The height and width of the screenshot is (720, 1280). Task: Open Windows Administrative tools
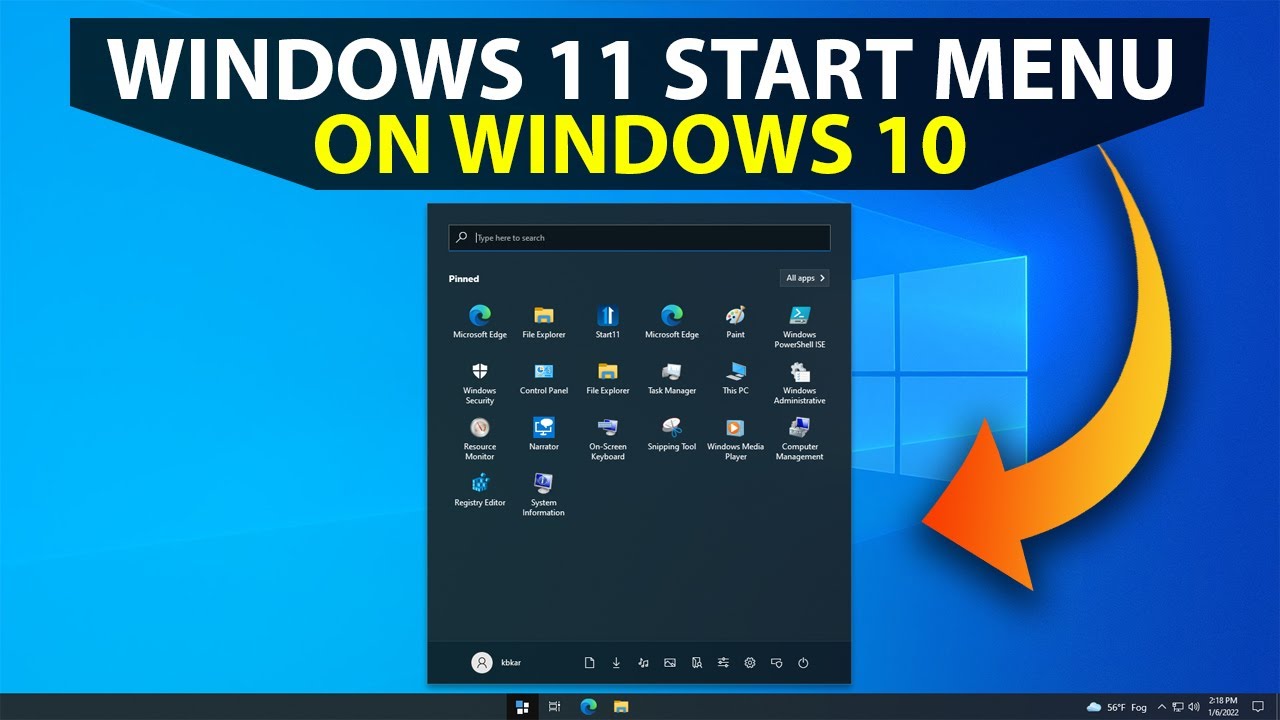[799, 383]
